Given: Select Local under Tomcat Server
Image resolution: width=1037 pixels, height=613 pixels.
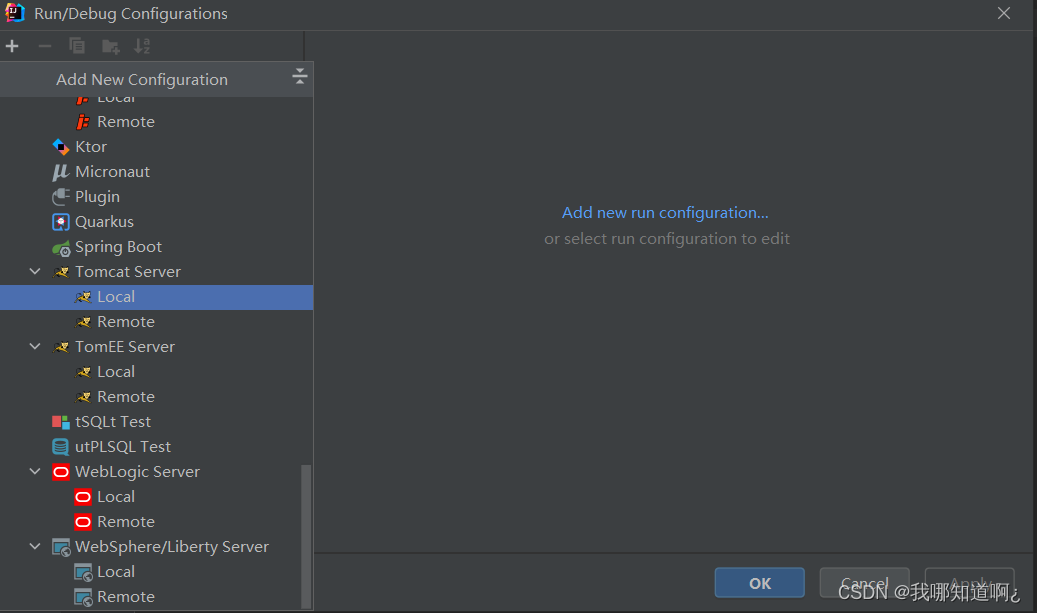Looking at the screenshot, I should pos(157,297).
